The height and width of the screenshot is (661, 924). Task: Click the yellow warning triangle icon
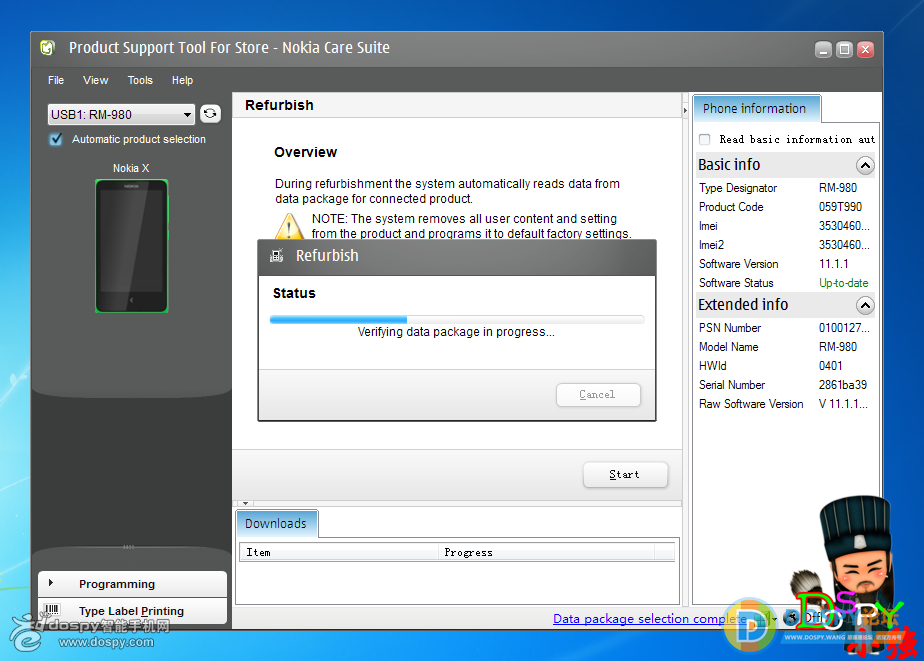click(x=290, y=226)
